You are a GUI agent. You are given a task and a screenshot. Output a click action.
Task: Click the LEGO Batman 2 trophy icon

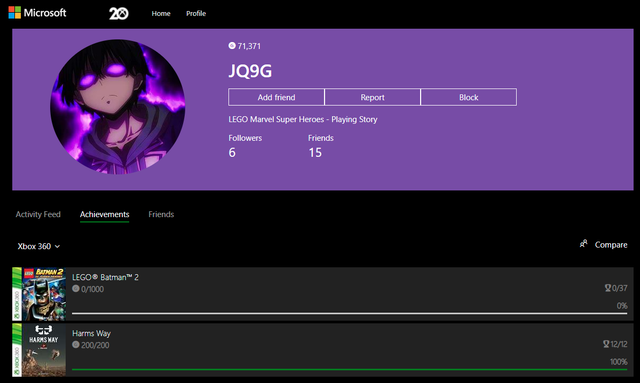608,288
